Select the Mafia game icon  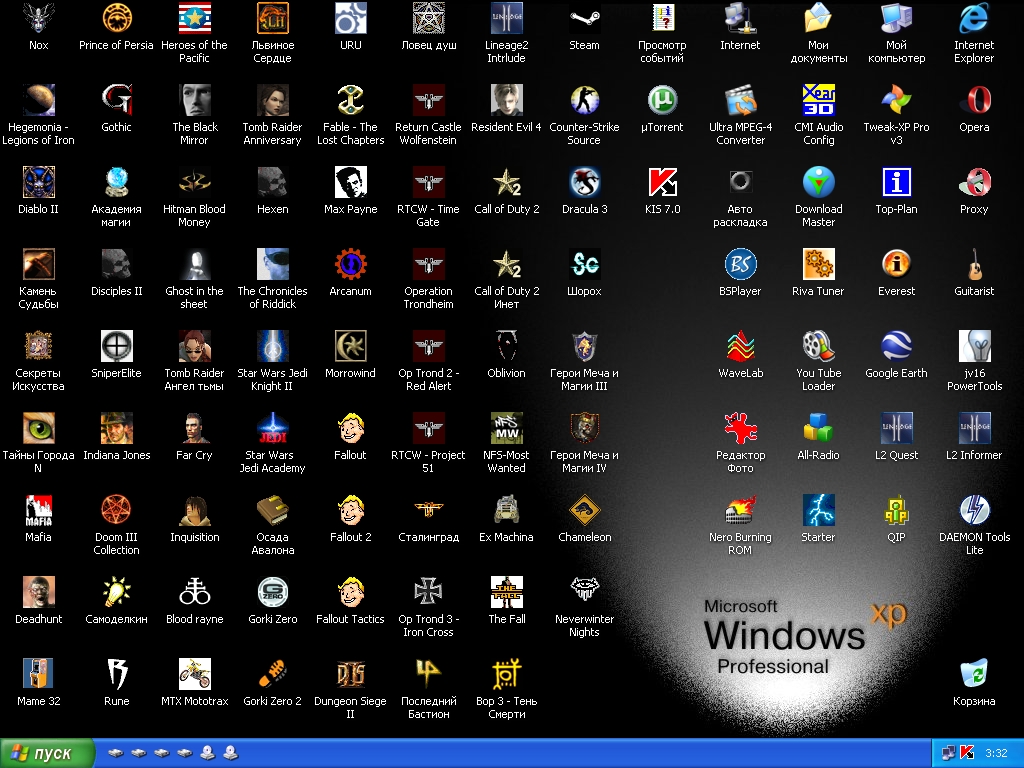tap(38, 510)
